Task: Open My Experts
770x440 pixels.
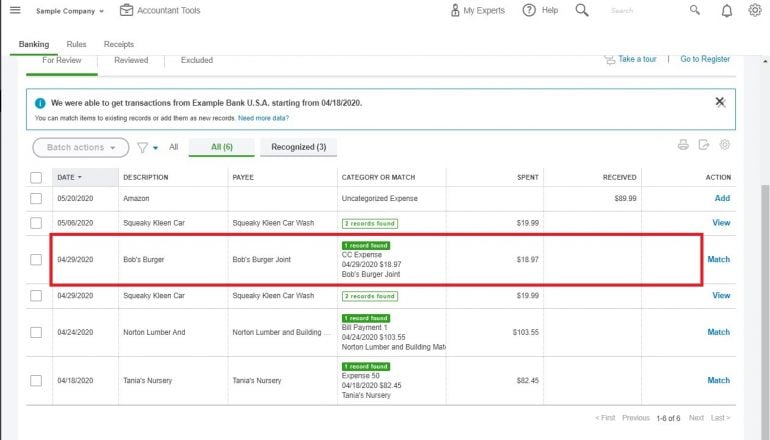Action: 476,11
